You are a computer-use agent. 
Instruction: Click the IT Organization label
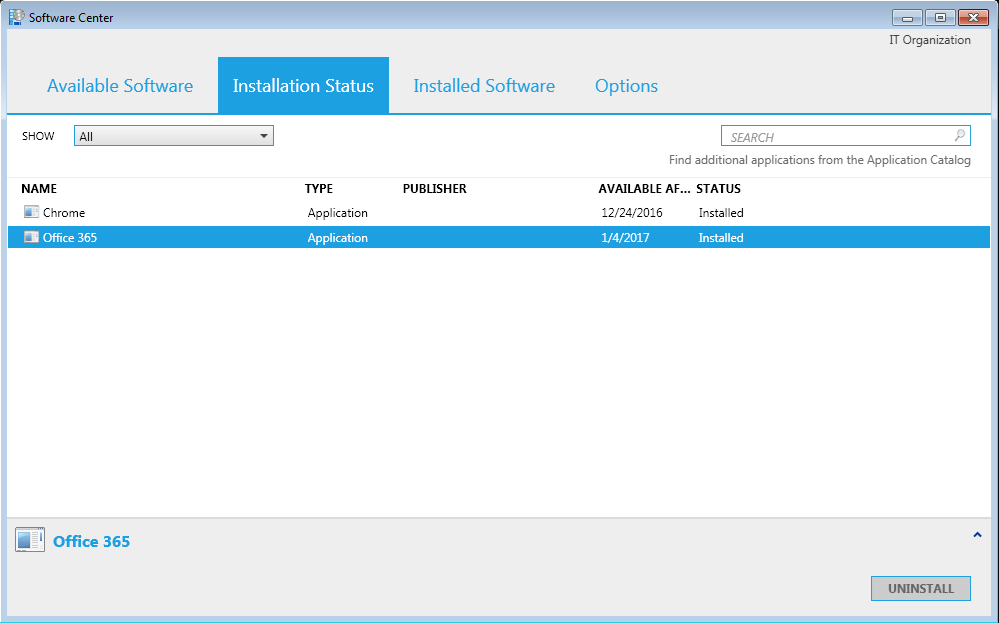click(x=930, y=39)
